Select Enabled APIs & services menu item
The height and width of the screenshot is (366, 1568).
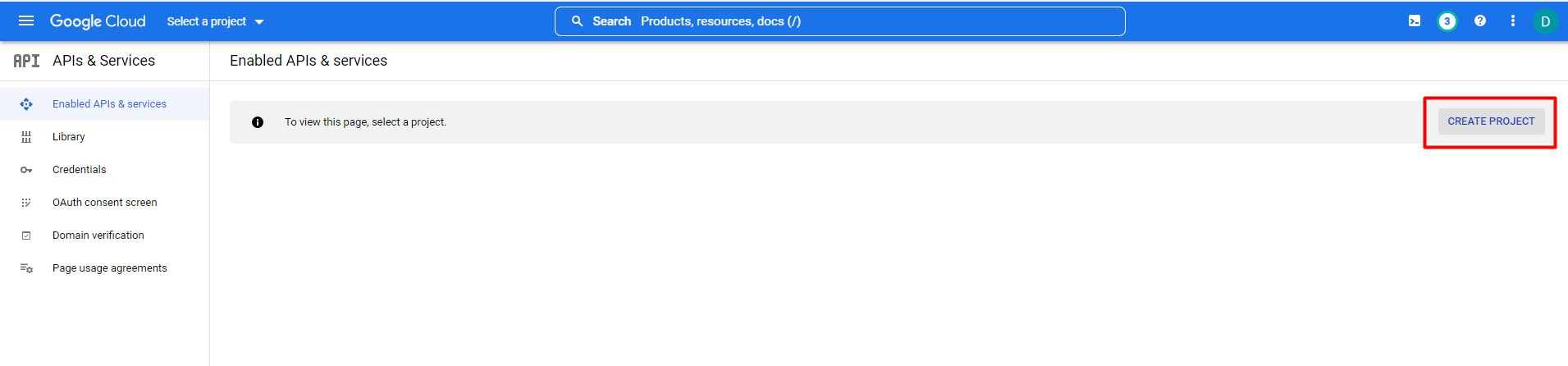click(109, 104)
